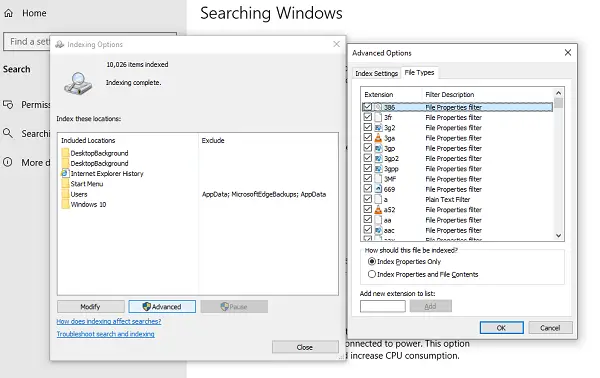Toggle the 3MF extension checkbox
This screenshot has height=378, width=600.
tap(368, 178)
